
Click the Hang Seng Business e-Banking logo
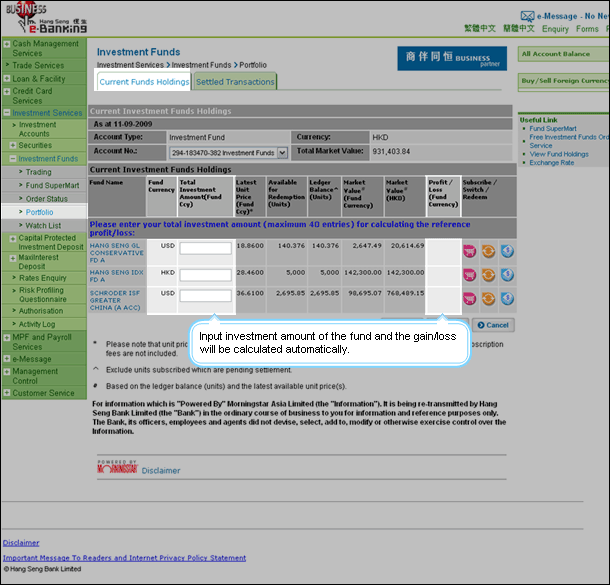point(46,19)
